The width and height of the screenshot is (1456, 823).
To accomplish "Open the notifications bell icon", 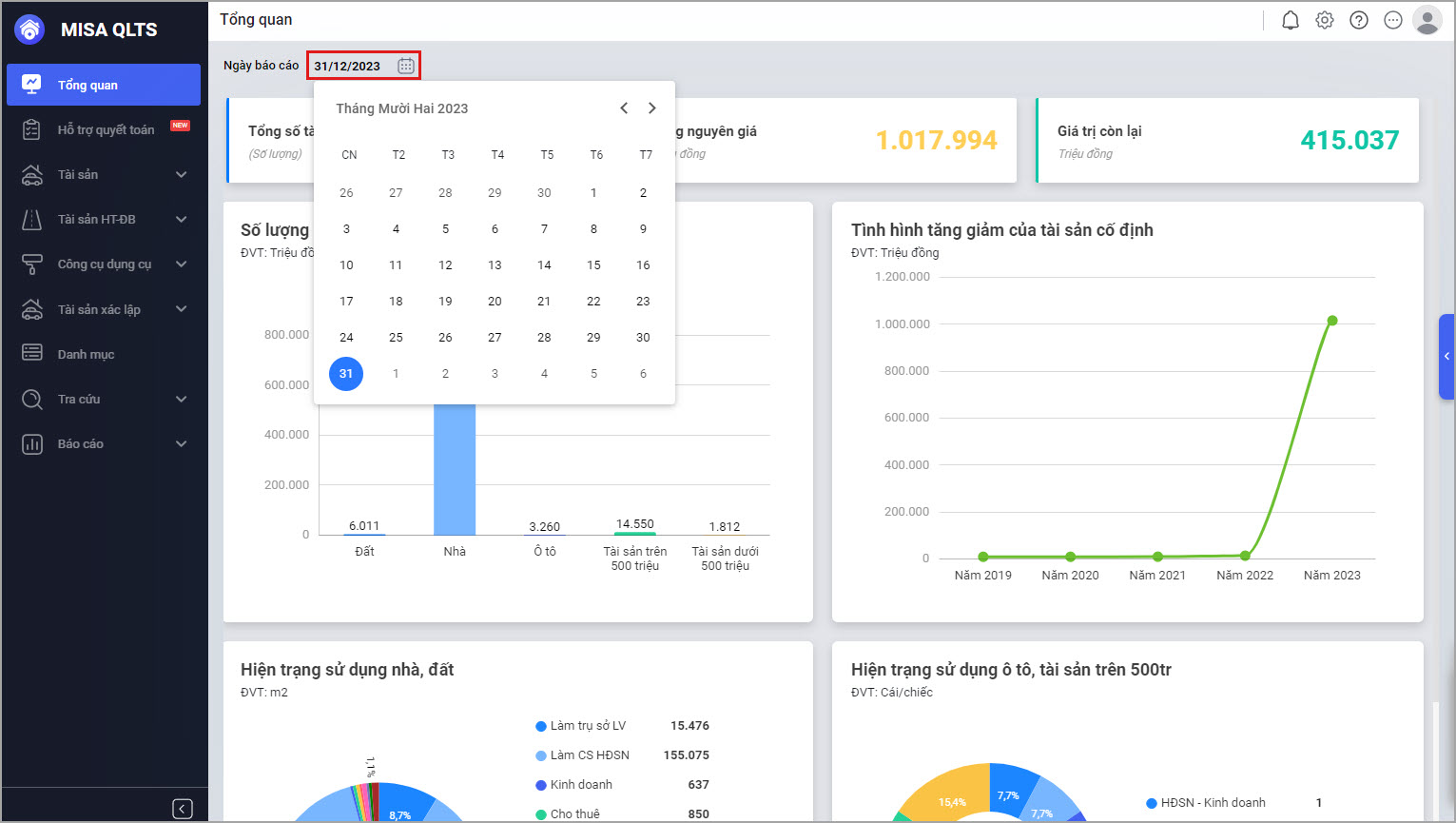I will click(x=1290, y=20).
